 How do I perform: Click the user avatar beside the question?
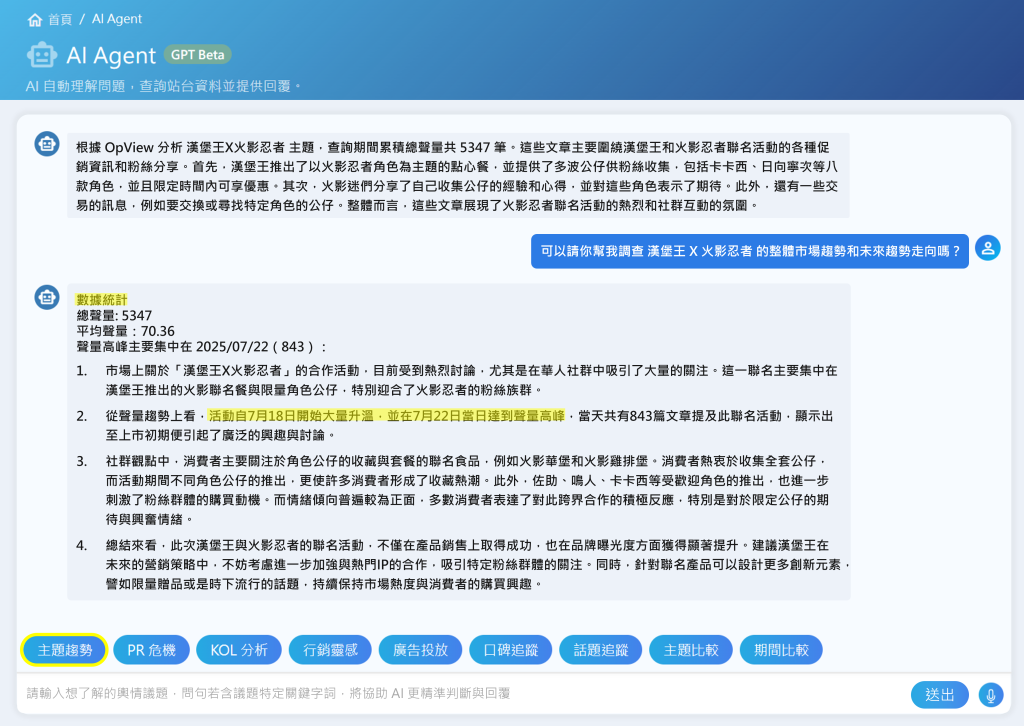tap(987, 249)
